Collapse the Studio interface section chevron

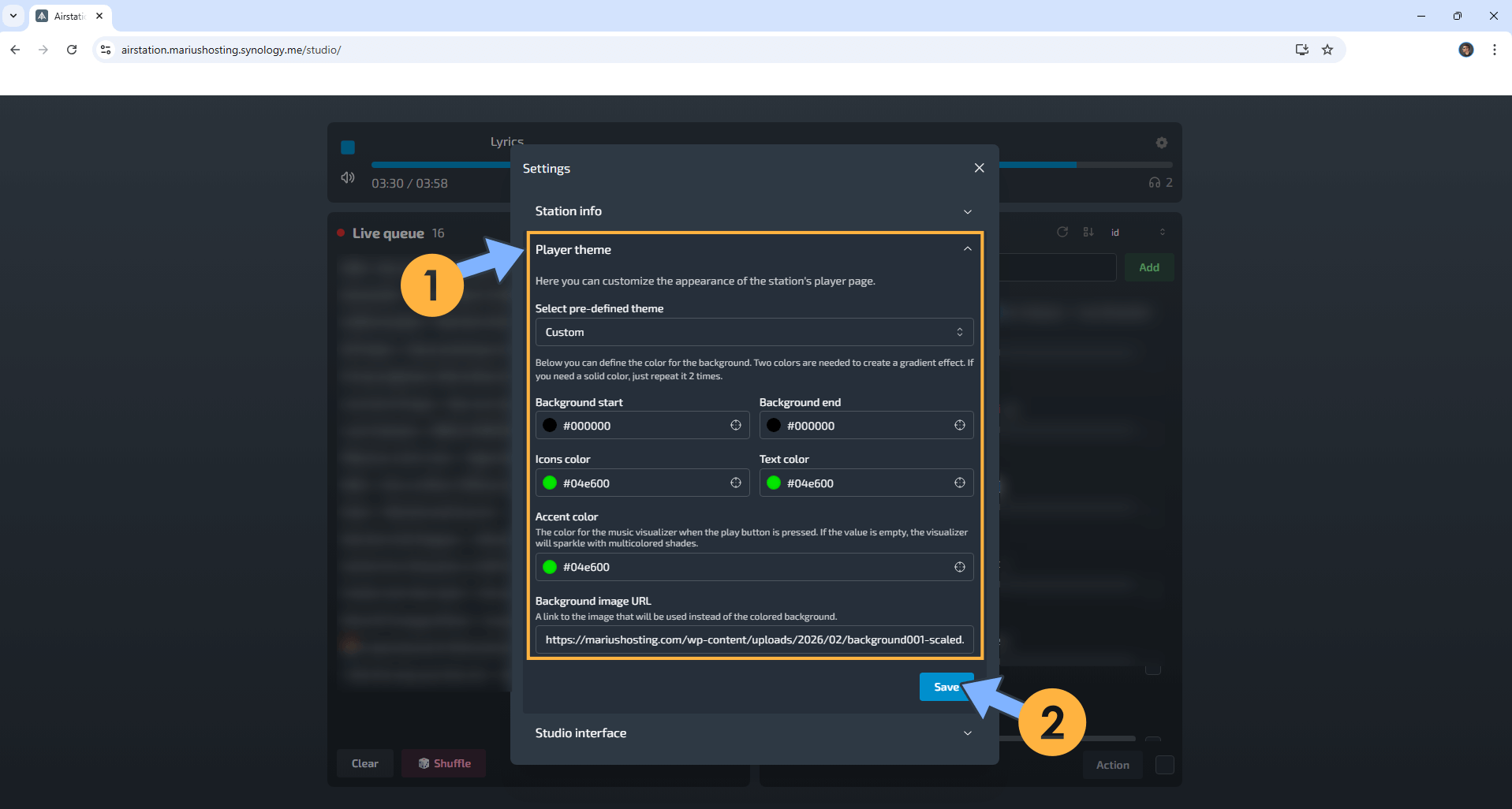968,733
